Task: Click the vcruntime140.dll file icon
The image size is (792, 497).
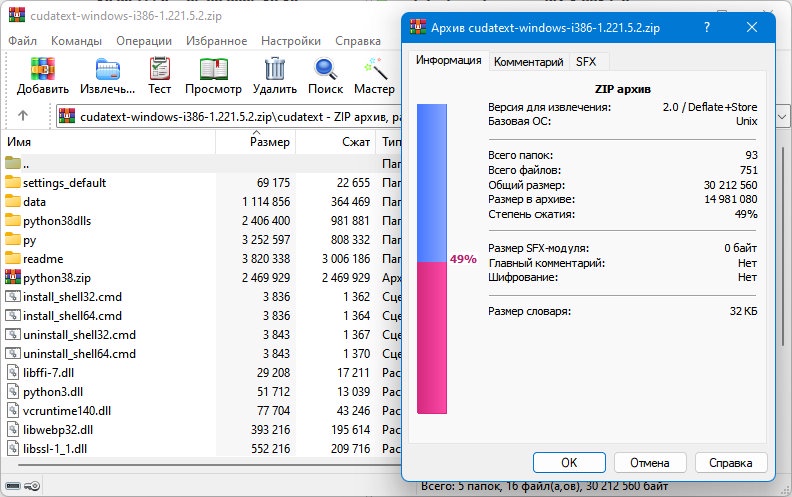Action: coord(13,411)
